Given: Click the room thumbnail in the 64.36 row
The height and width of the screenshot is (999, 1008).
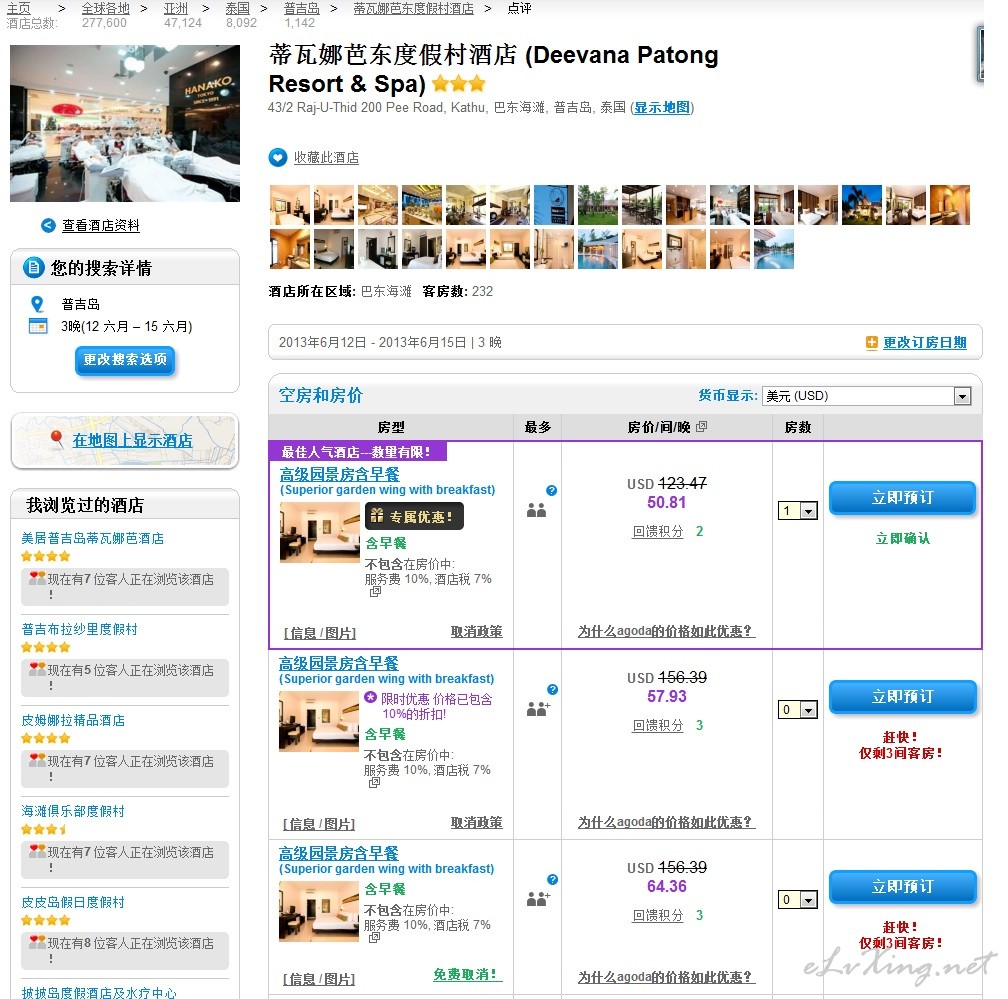Looking at the screenshot, I should point(319,912).
